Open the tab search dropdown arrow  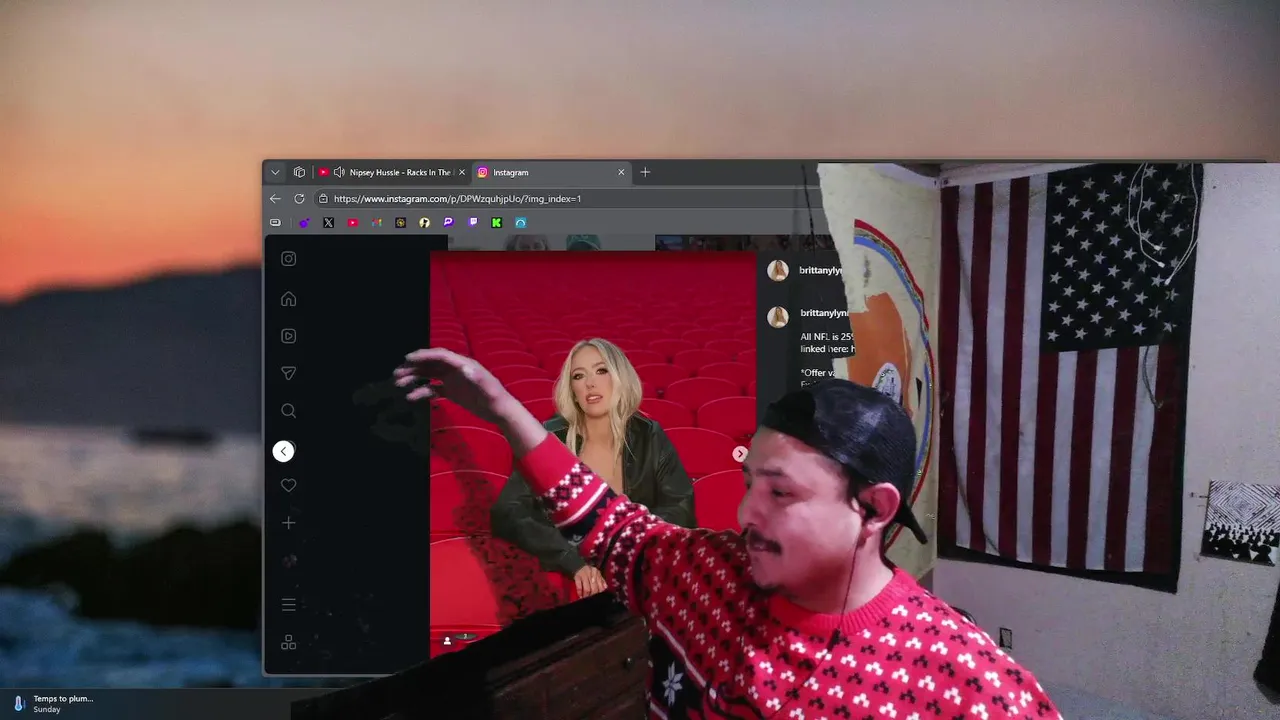point(275,172)
